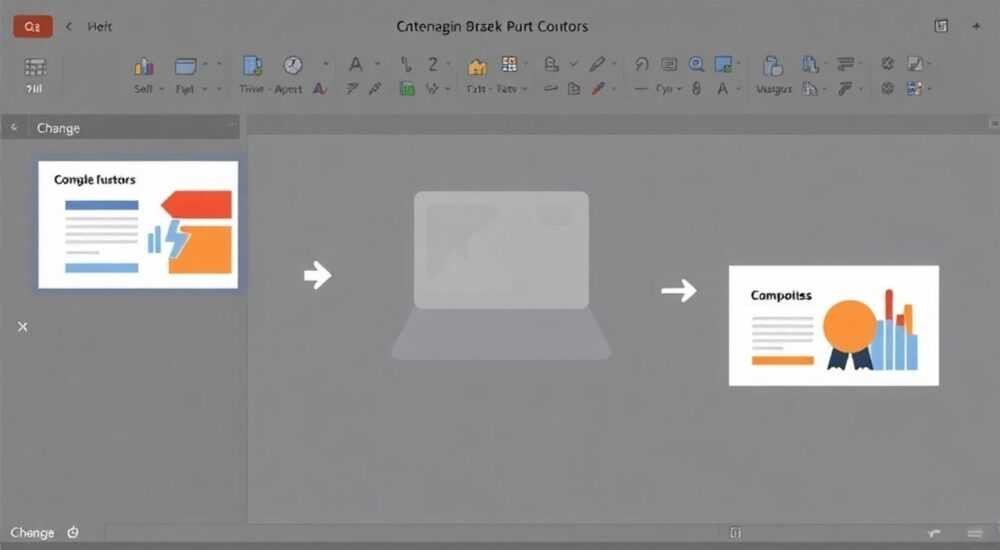The image size is (1000, 550).
Task: Click the red Qa app button
Action: point(33,27)
